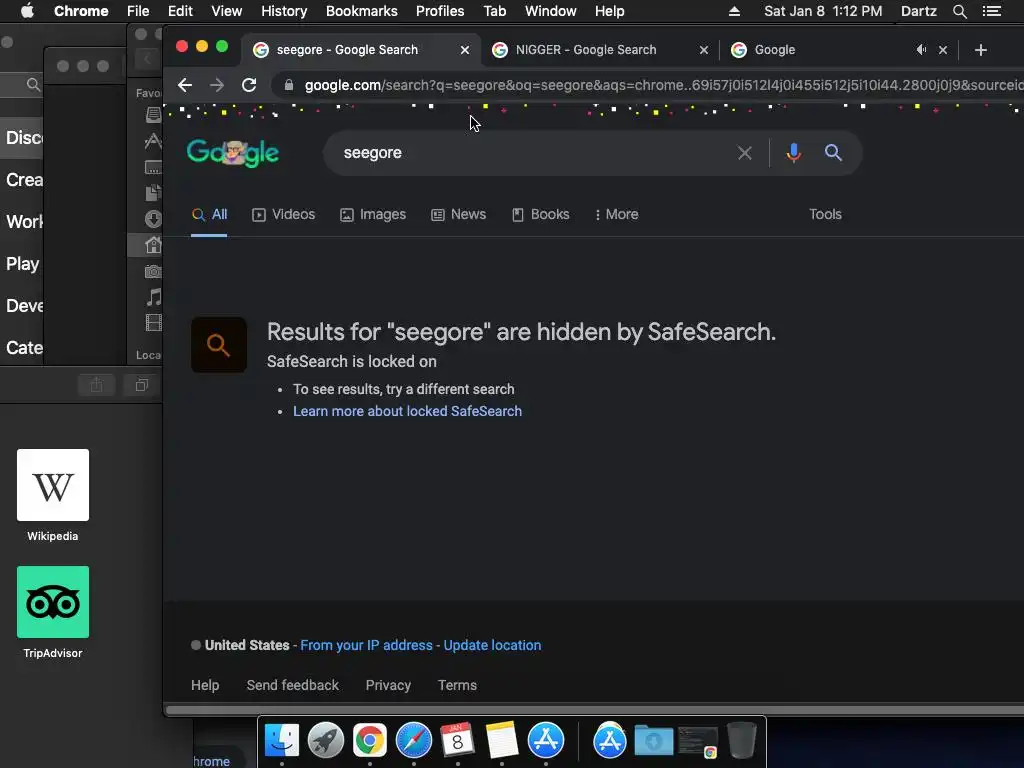Click the From your IP address link

click(x=366, y=645)
